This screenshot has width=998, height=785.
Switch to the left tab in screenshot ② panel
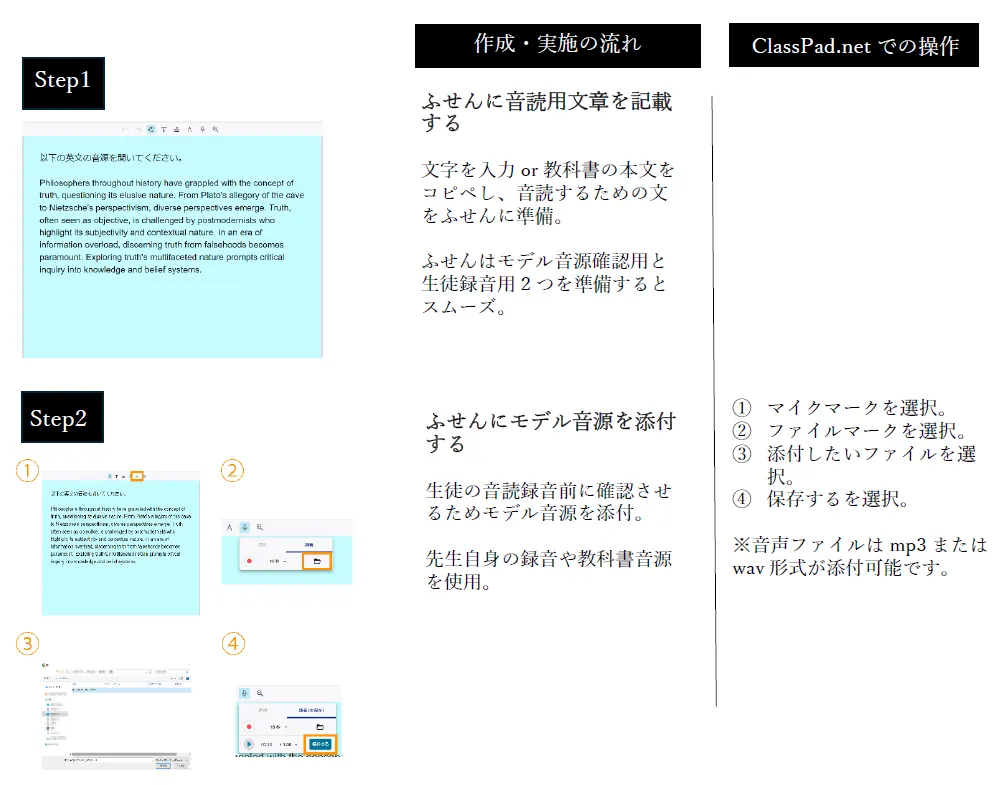pos(264,545)
